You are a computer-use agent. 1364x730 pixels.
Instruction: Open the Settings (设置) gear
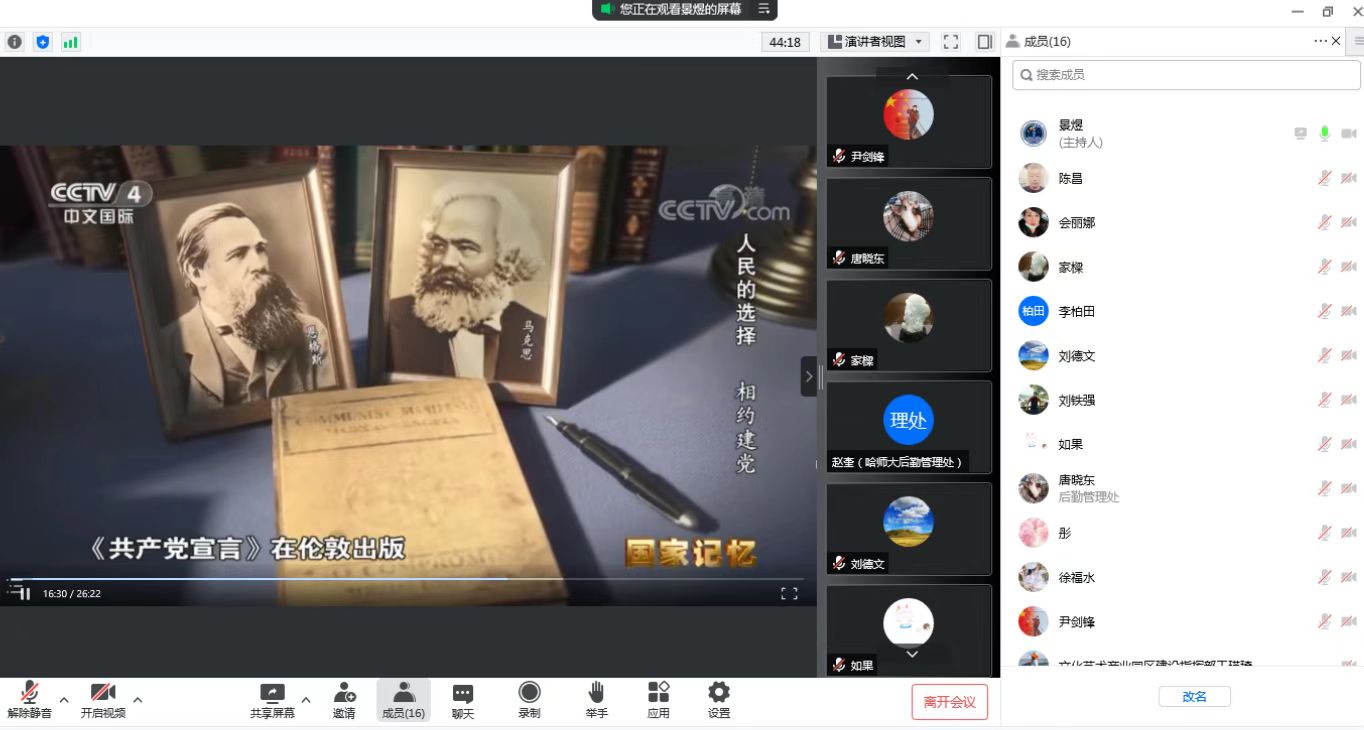pos(718,700)
